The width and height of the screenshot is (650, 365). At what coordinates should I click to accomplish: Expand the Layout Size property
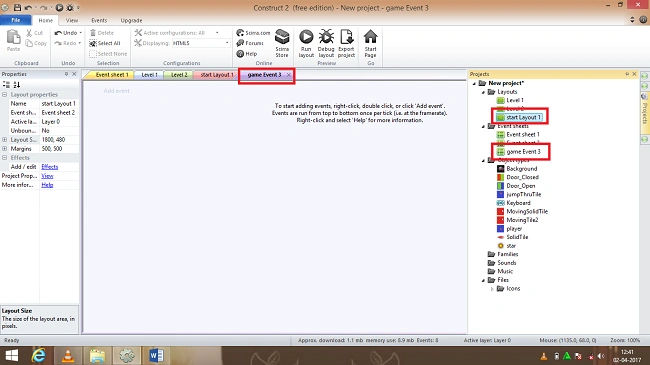pyautogui.click(x=5, y=140)
